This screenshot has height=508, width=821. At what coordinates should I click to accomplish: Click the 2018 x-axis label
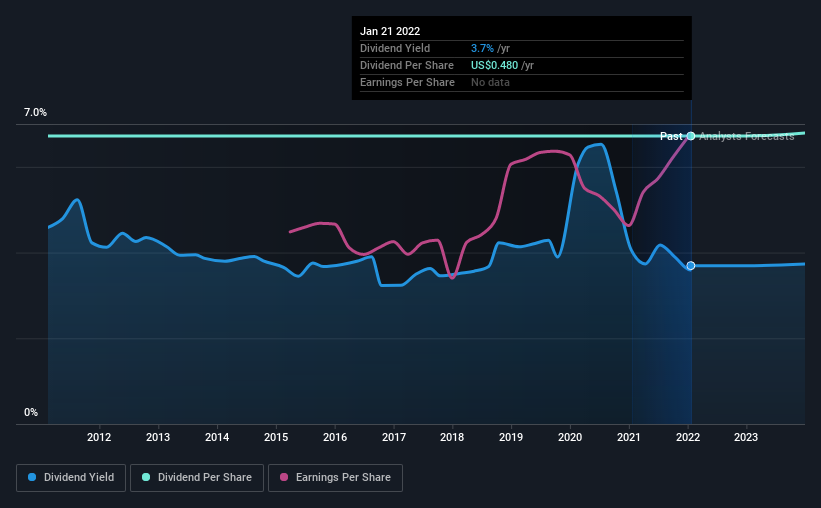coord(452,437)
